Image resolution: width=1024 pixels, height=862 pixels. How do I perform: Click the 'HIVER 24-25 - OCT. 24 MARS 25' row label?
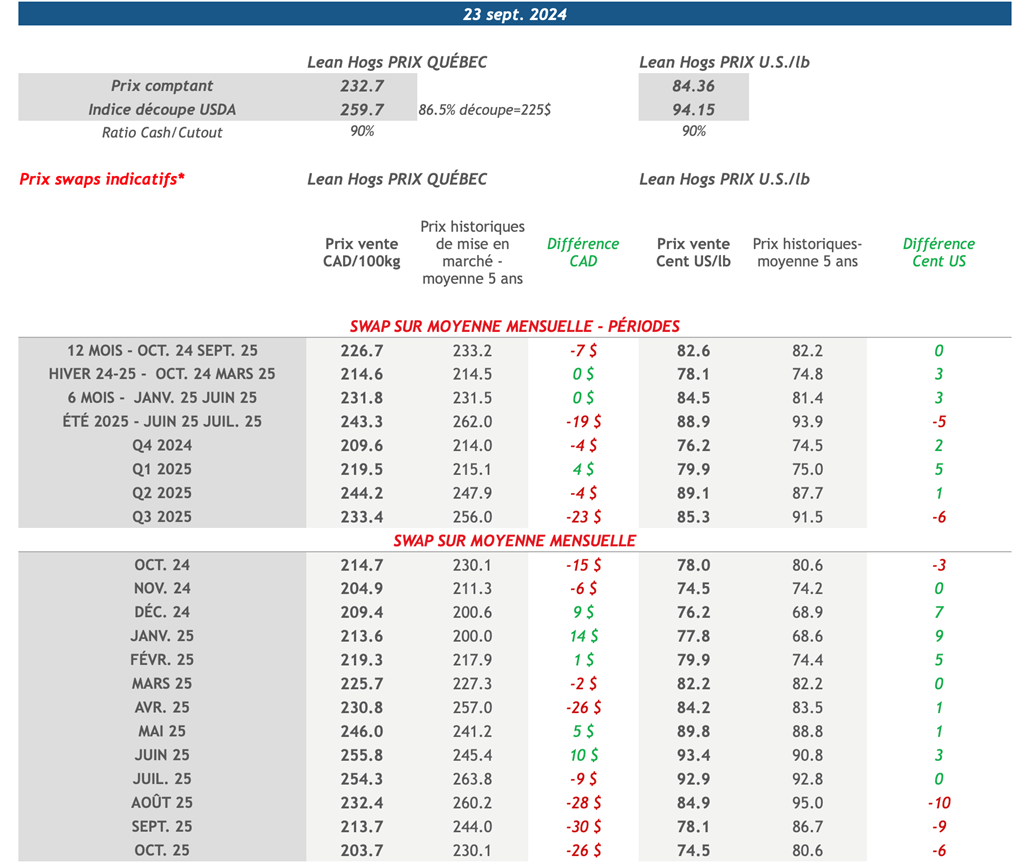[162, 374]
